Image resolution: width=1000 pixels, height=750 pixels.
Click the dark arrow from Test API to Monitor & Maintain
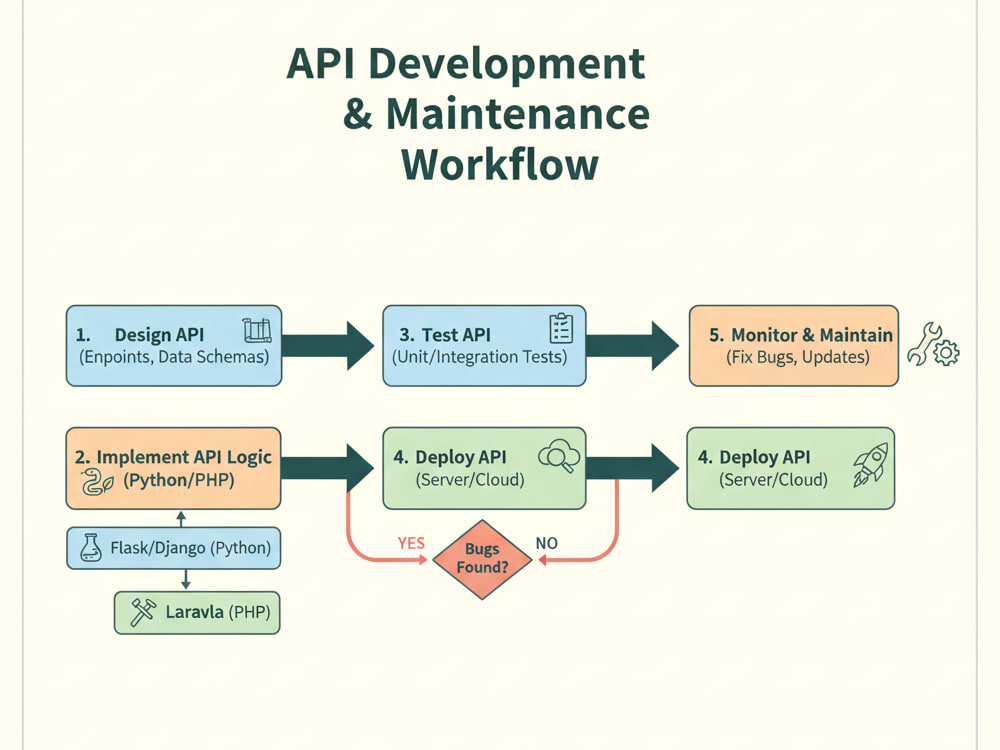(633, 346)
